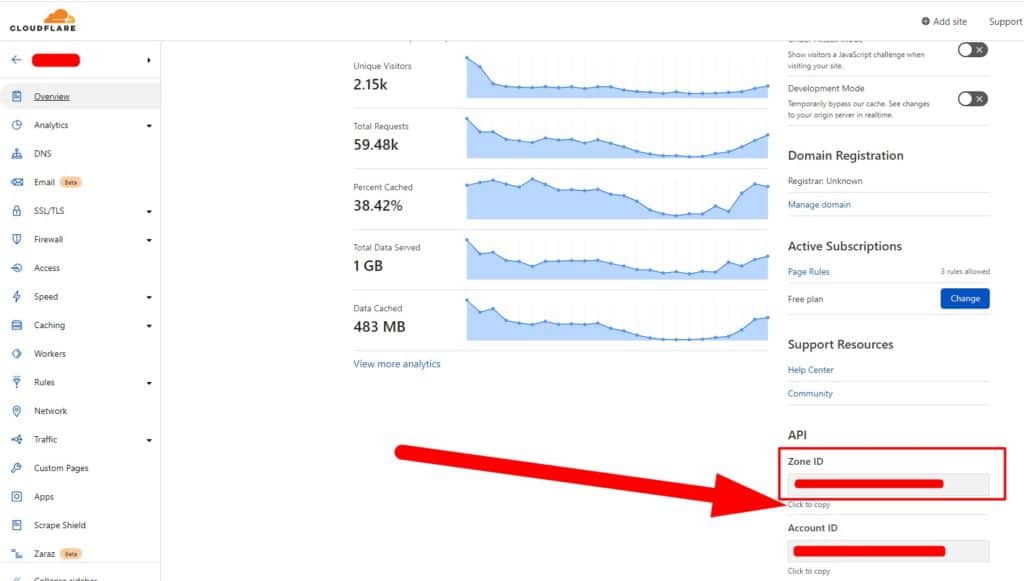1024x581 pixels.
Task: Click the Analytics clock icon
Action: (x=17, y=125)
